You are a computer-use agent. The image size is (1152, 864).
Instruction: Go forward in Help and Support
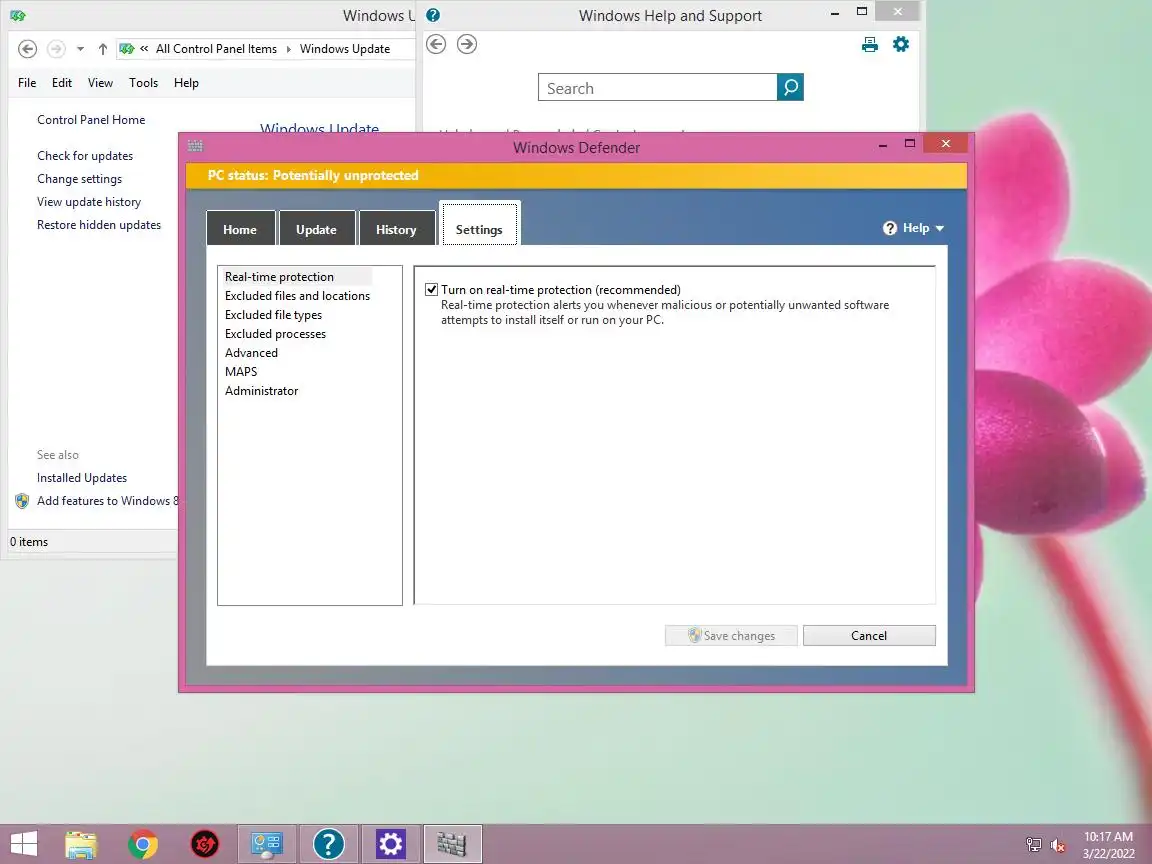coord(467,44)
